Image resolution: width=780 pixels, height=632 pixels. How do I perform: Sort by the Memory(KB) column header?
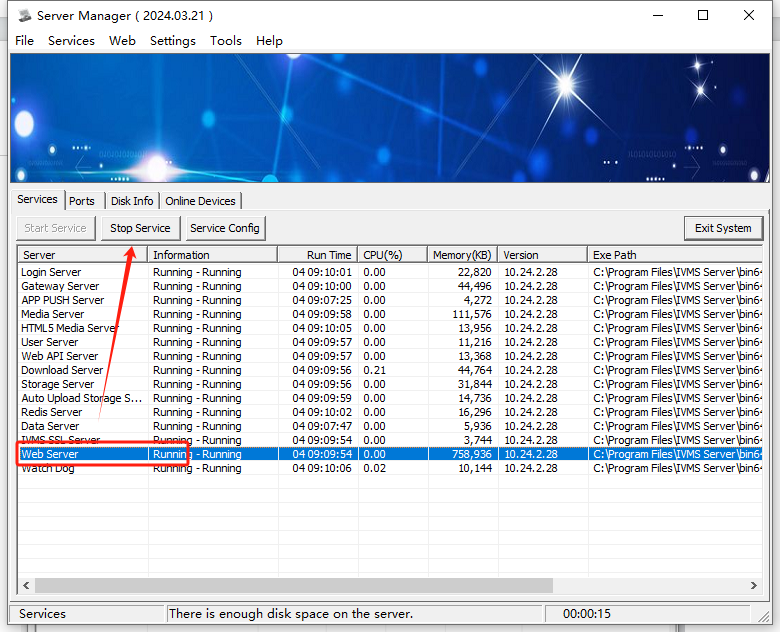pos(463,255)
